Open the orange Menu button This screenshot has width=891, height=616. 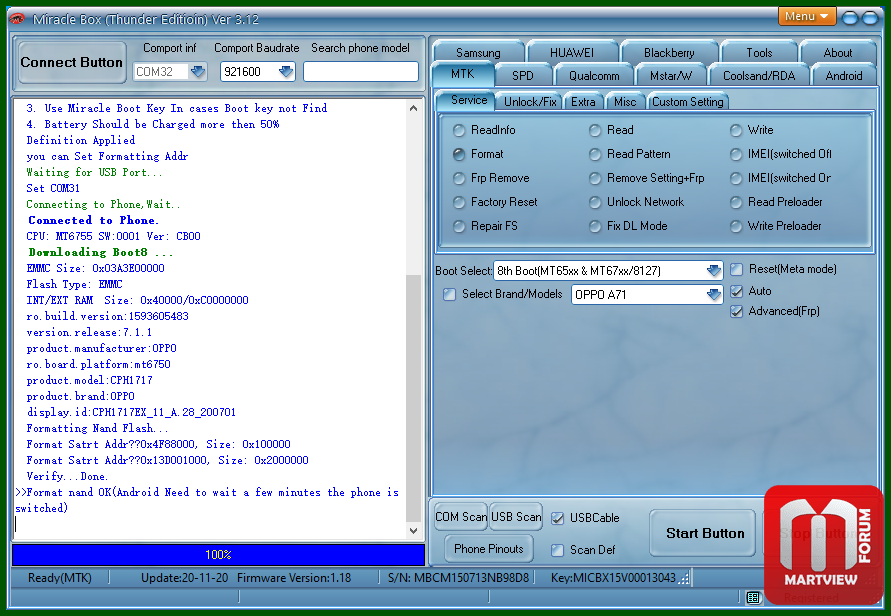[x=806, y=16]
